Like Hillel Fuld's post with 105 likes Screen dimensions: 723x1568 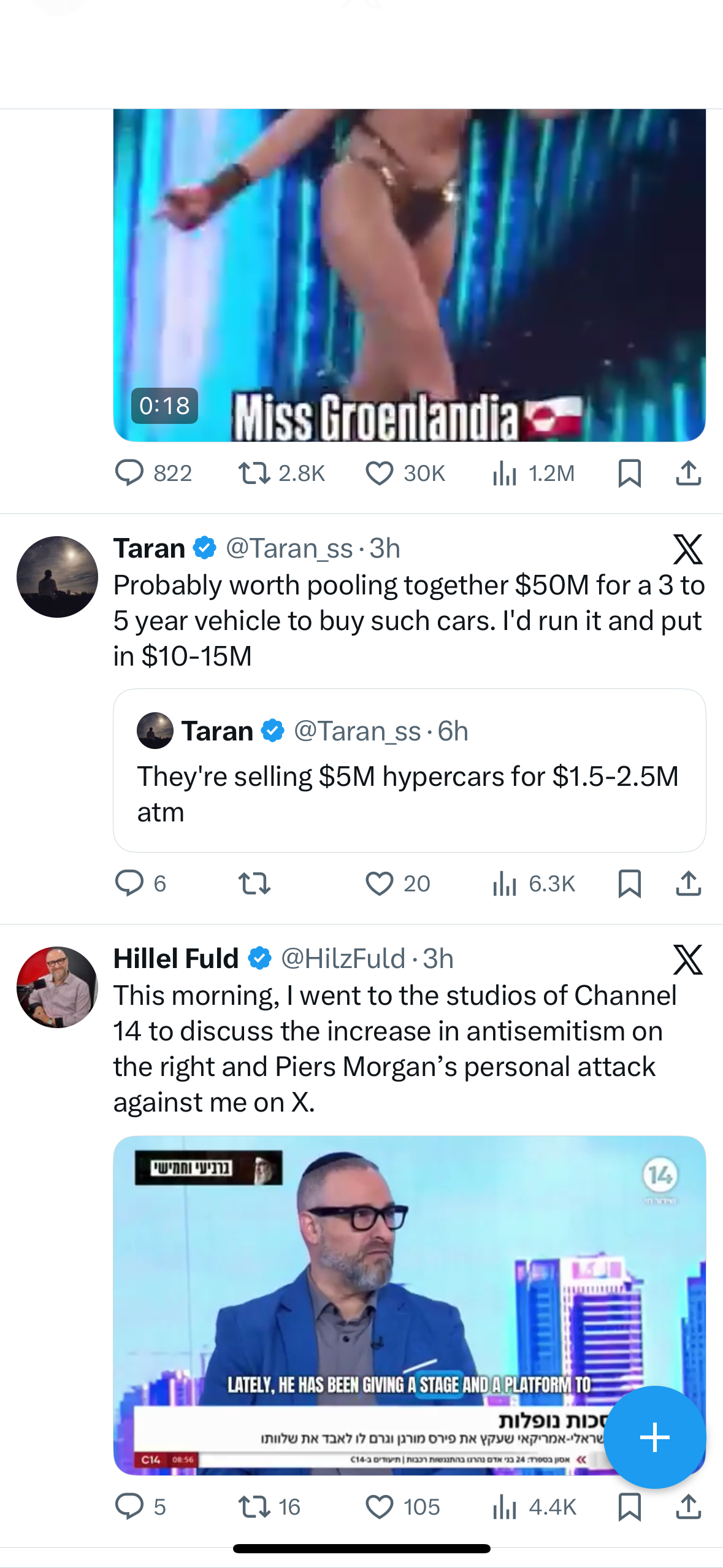[x=402, y=1507]
